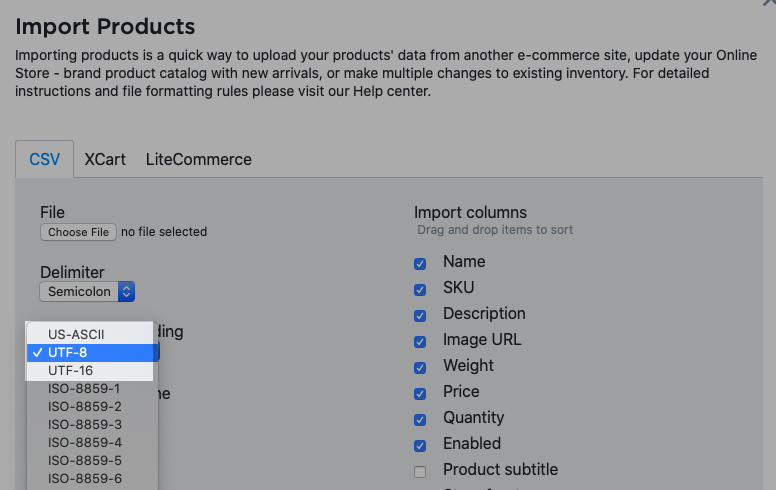Toggle the Weight column checkbox
Screen dimensions: 776x490
[420, 367]
